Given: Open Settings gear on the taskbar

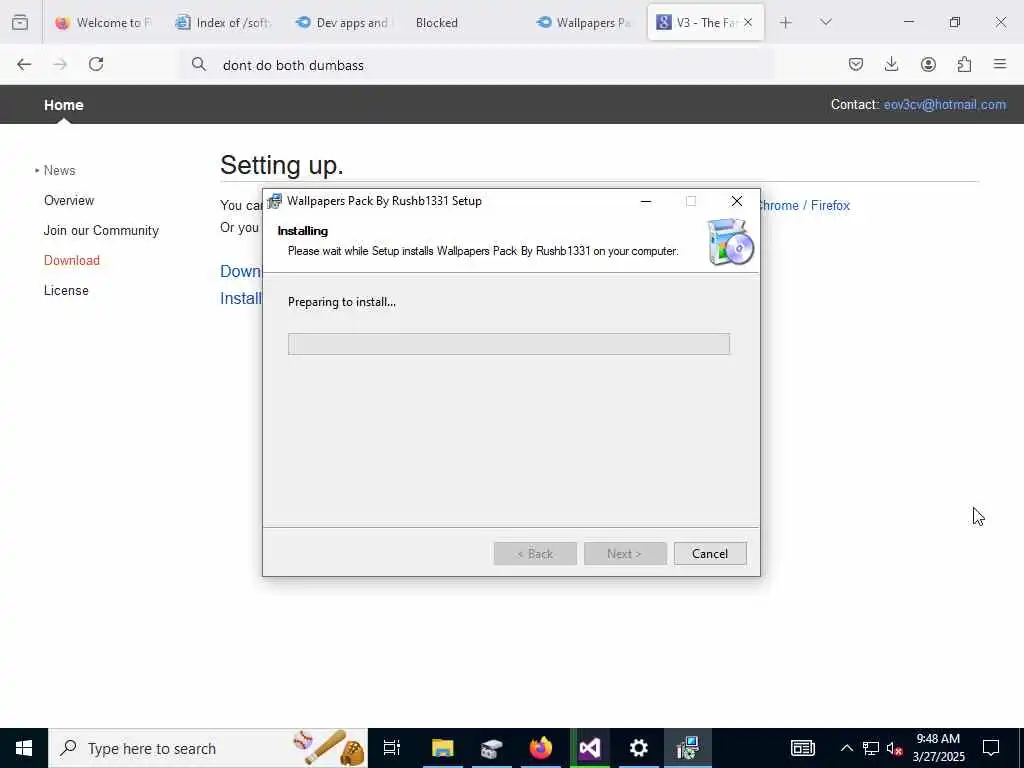Looking at the screenshot, I should pos(639,748).
